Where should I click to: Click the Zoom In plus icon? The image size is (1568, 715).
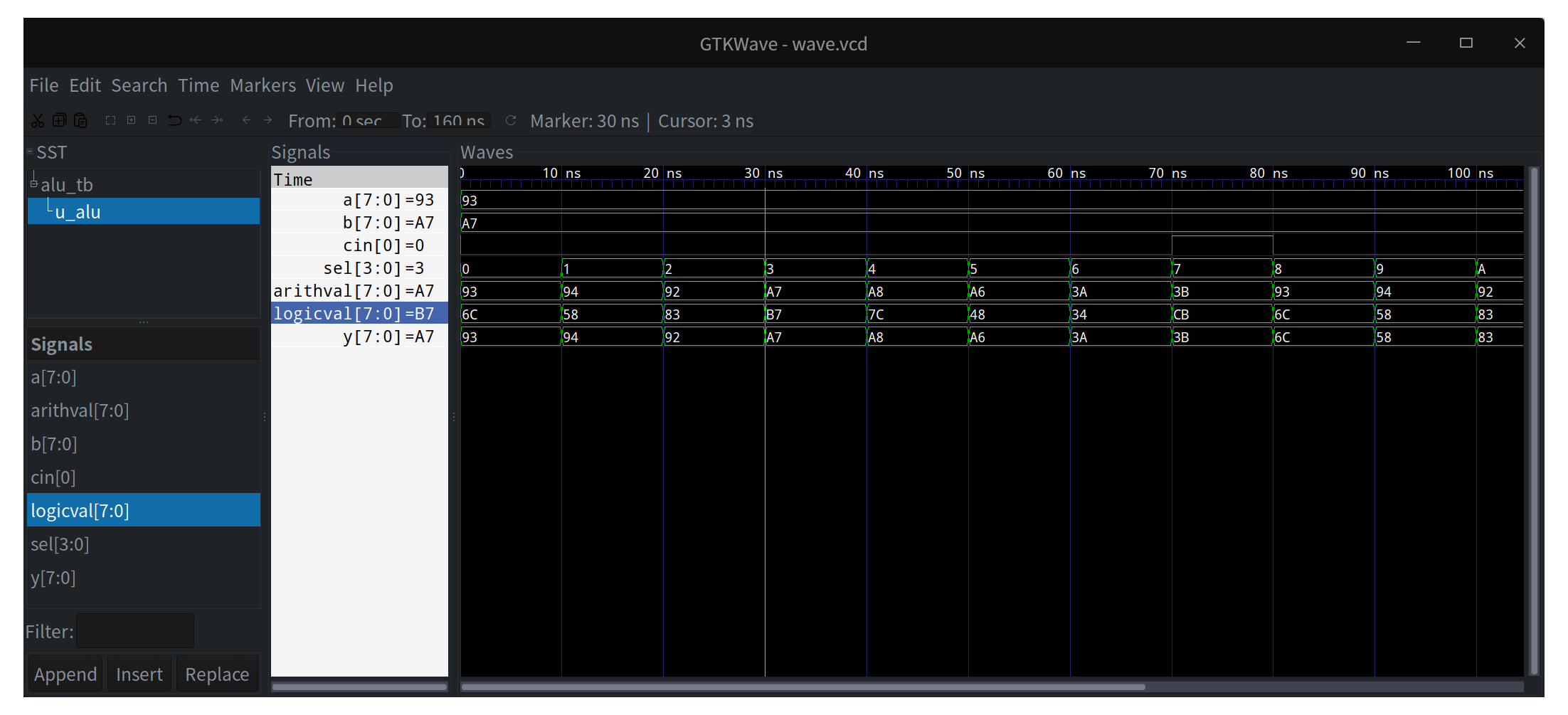click(132, 121)
